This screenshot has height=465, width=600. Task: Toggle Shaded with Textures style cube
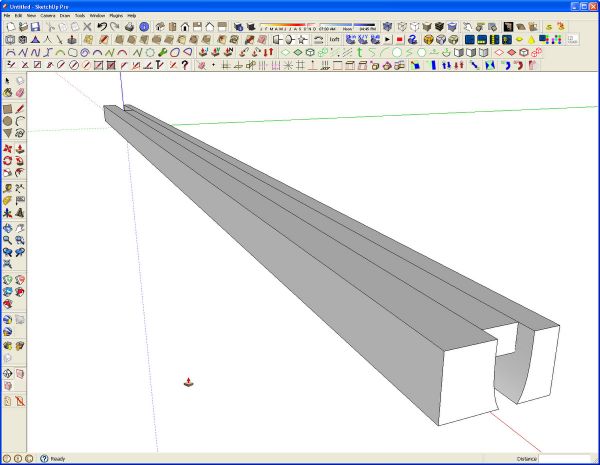[439, 27]
